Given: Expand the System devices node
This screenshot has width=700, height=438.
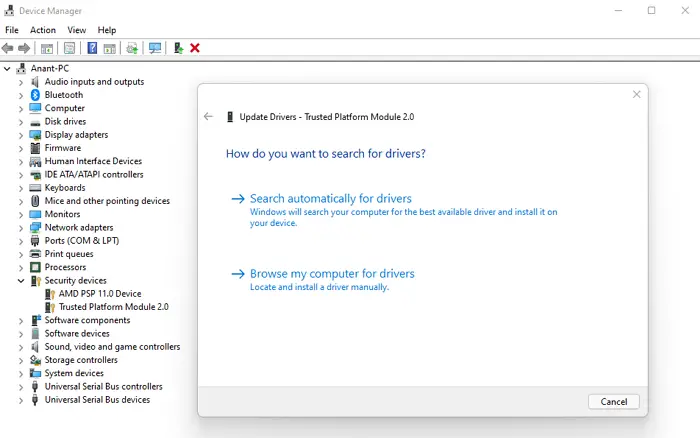Looking at the screenshot, I should click(x=21, y=374).
